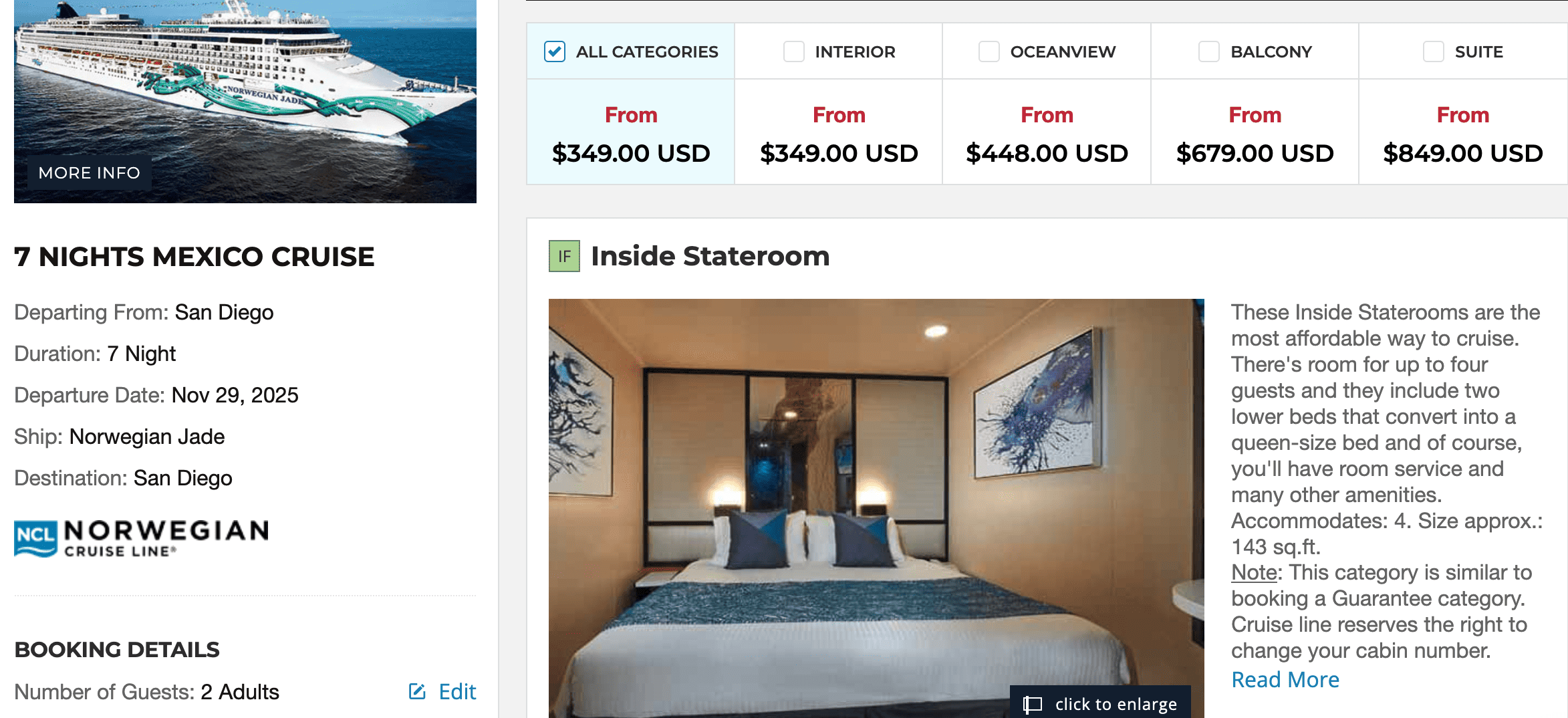Select the Interior from $349.00 USD price cell
The width and height of the screenshot is (1568, 718).
pyautogui.click(x=839, y=132)
